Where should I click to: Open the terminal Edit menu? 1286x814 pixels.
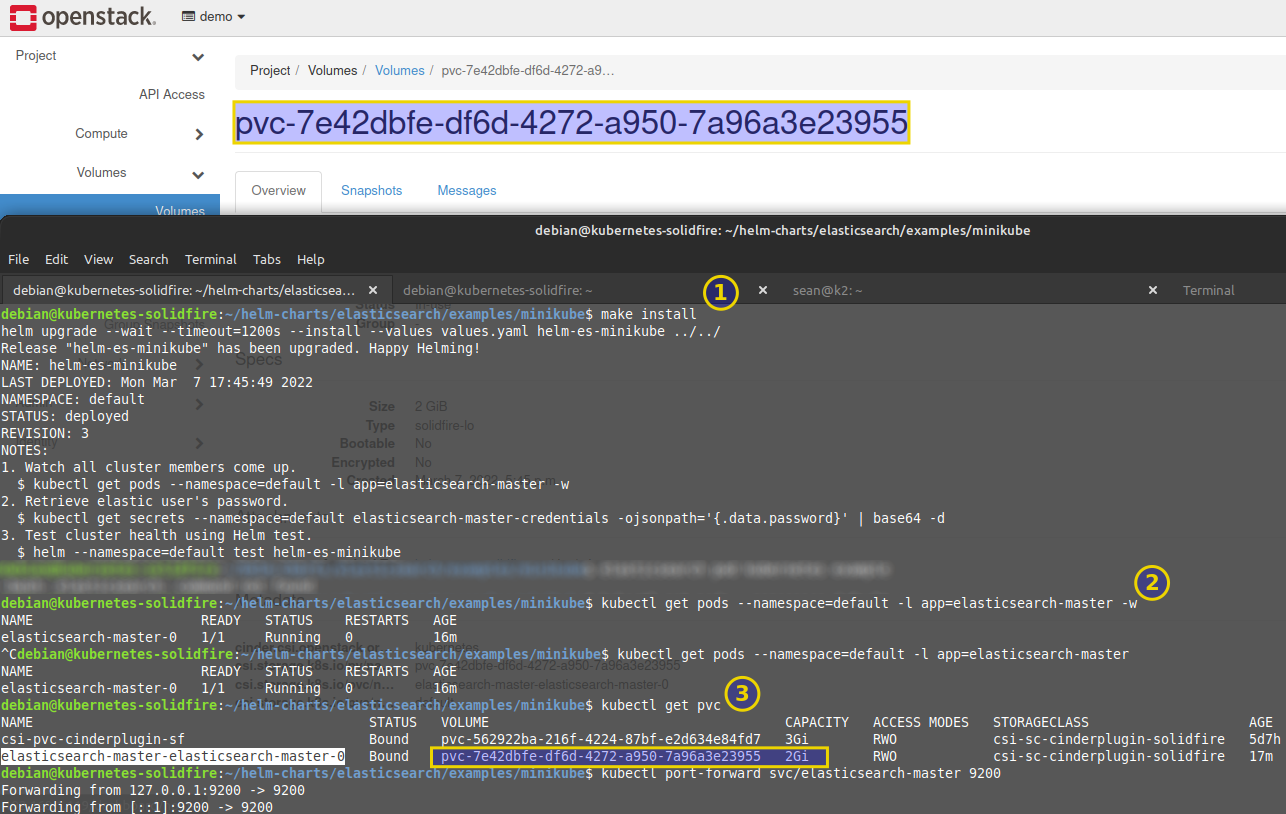[x=57, y=260]
